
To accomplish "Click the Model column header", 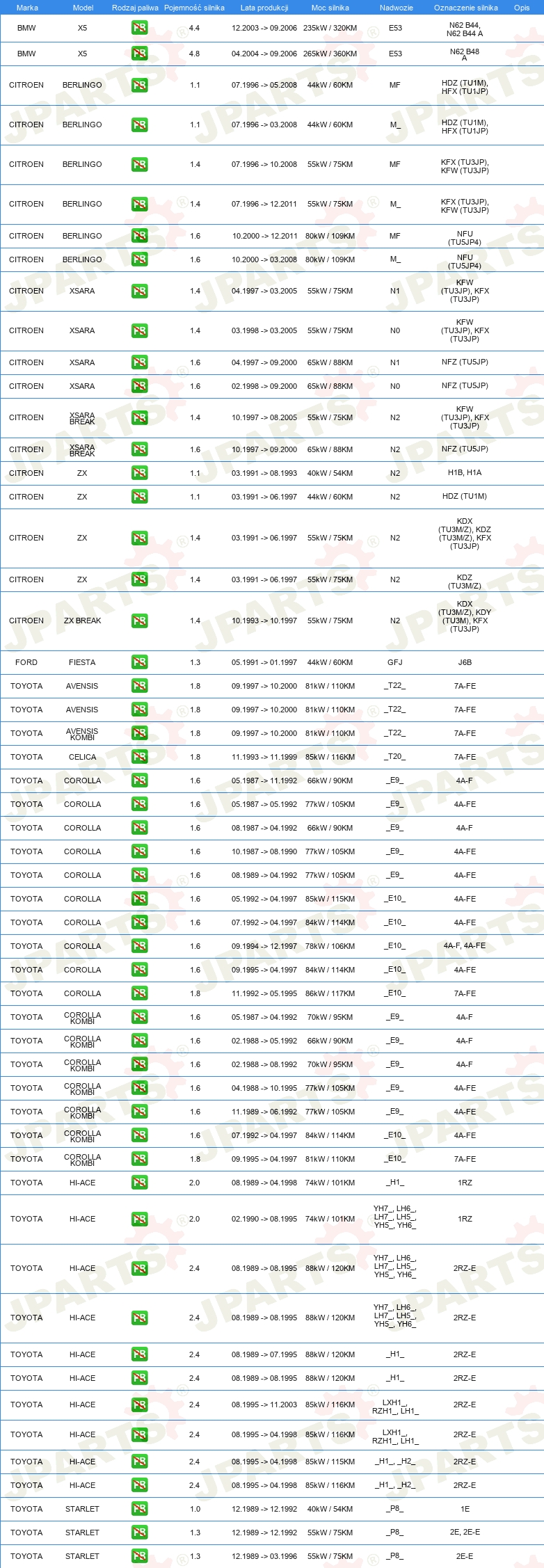I will click(83, 8).
